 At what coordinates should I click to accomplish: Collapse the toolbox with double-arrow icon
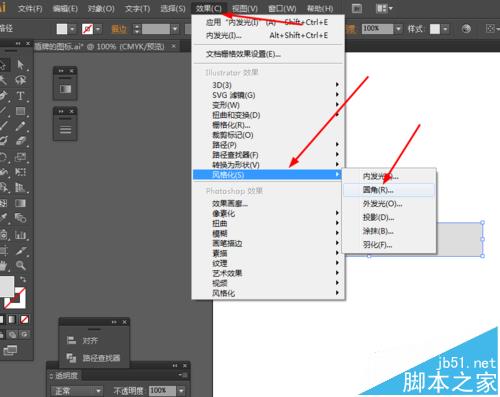[18, 43]
